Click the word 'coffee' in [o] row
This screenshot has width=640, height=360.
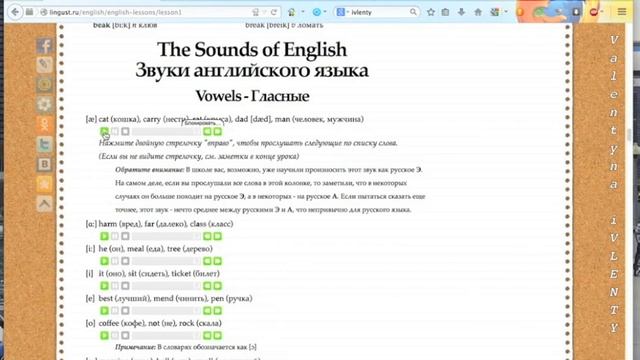click(109, 323)
